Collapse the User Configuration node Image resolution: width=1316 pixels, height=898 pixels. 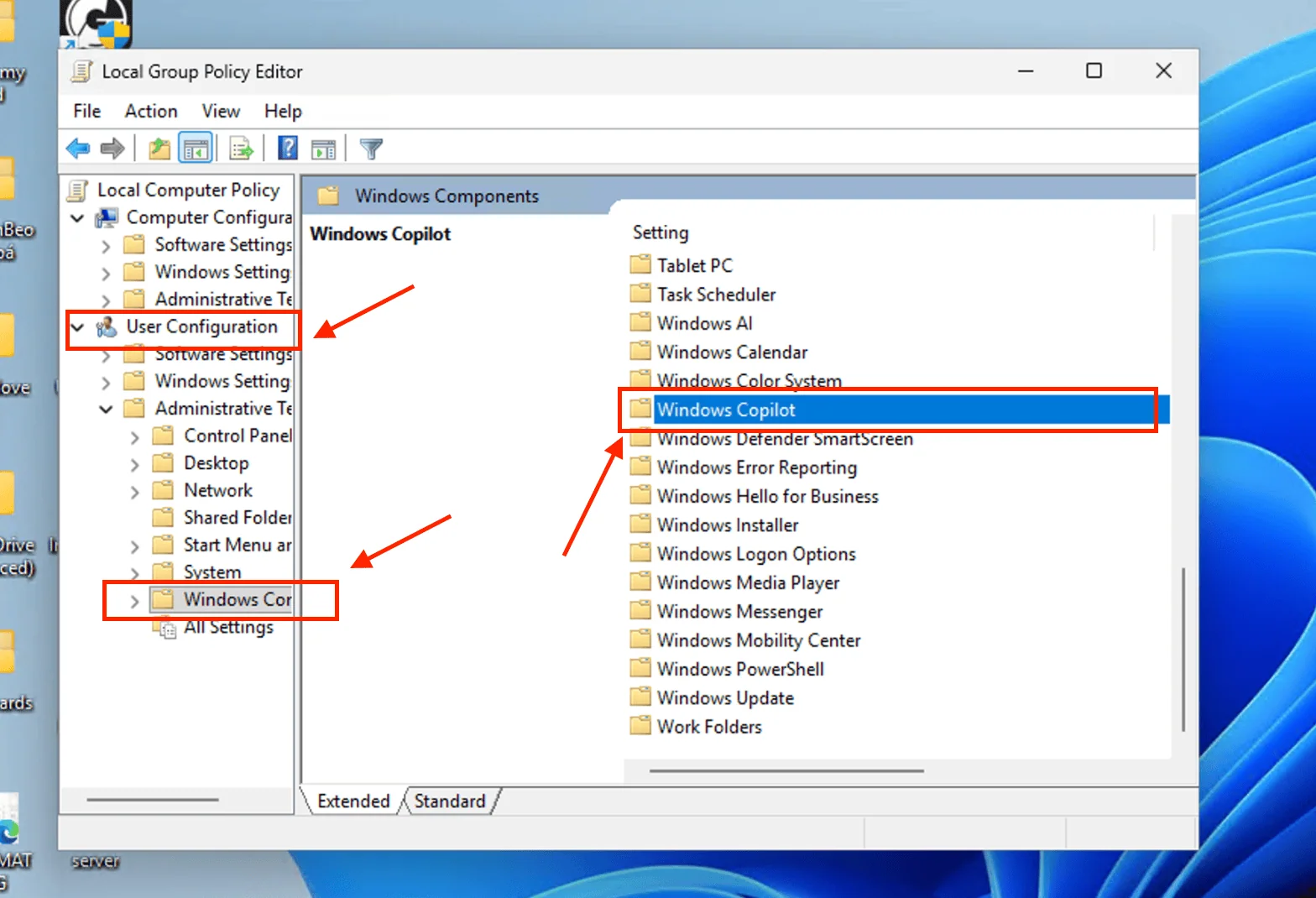(77, 327)
